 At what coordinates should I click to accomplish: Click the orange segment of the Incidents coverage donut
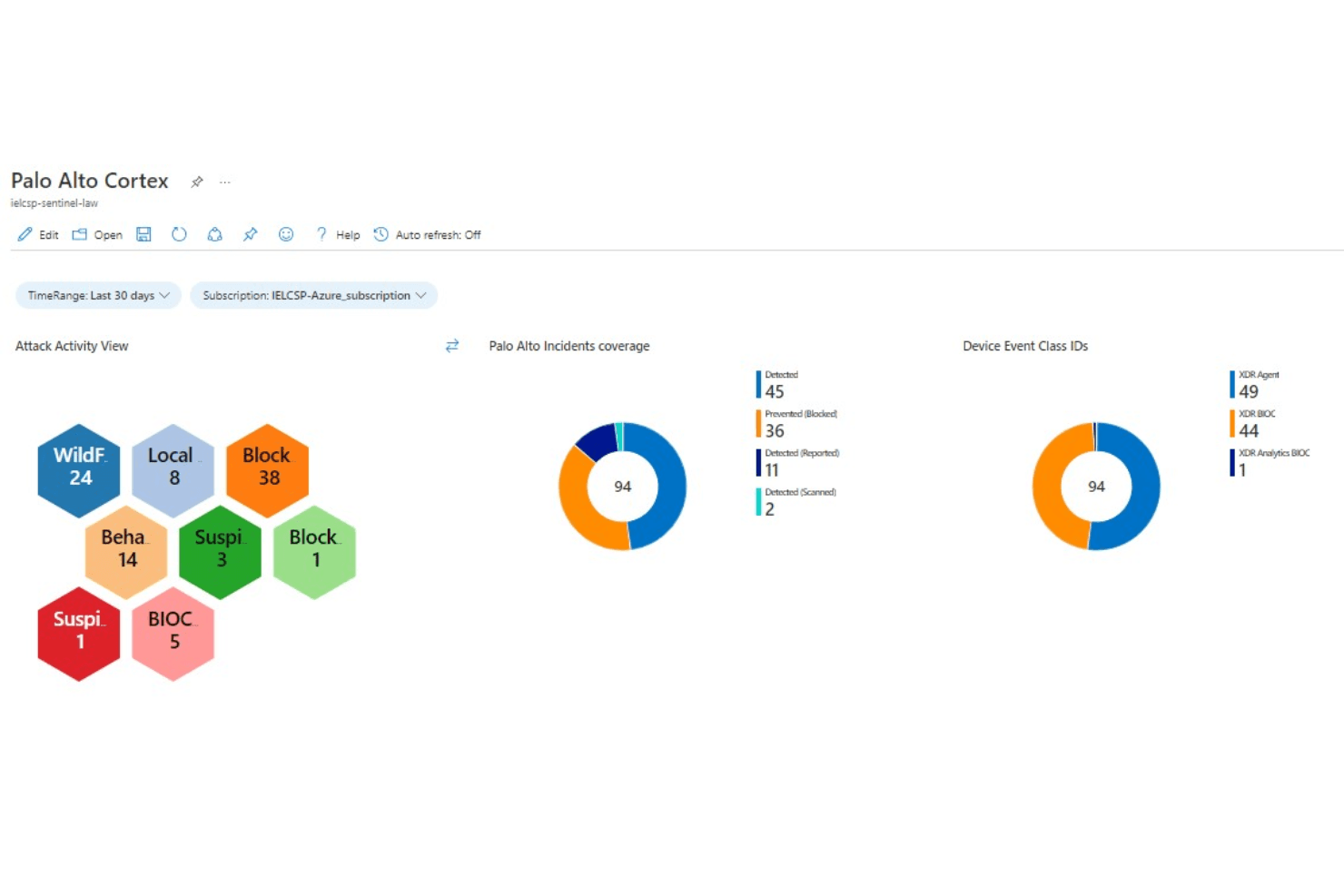tap(576, 505)
